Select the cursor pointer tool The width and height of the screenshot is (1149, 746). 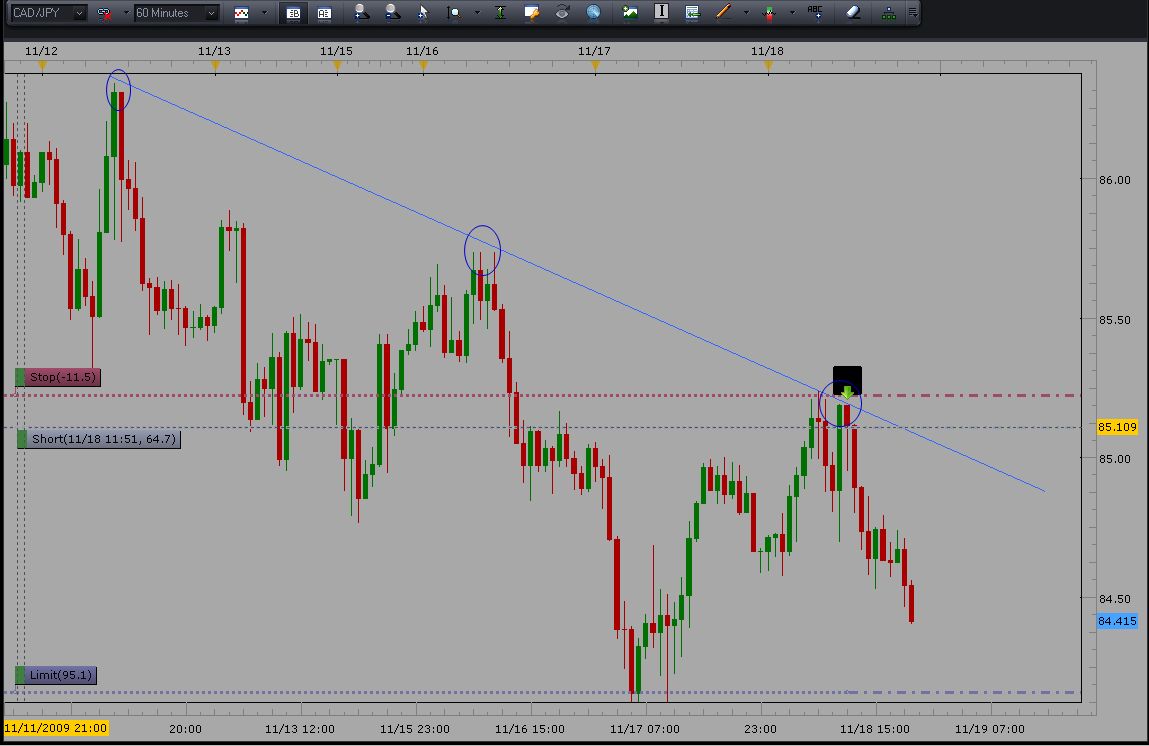coord(424,13)
